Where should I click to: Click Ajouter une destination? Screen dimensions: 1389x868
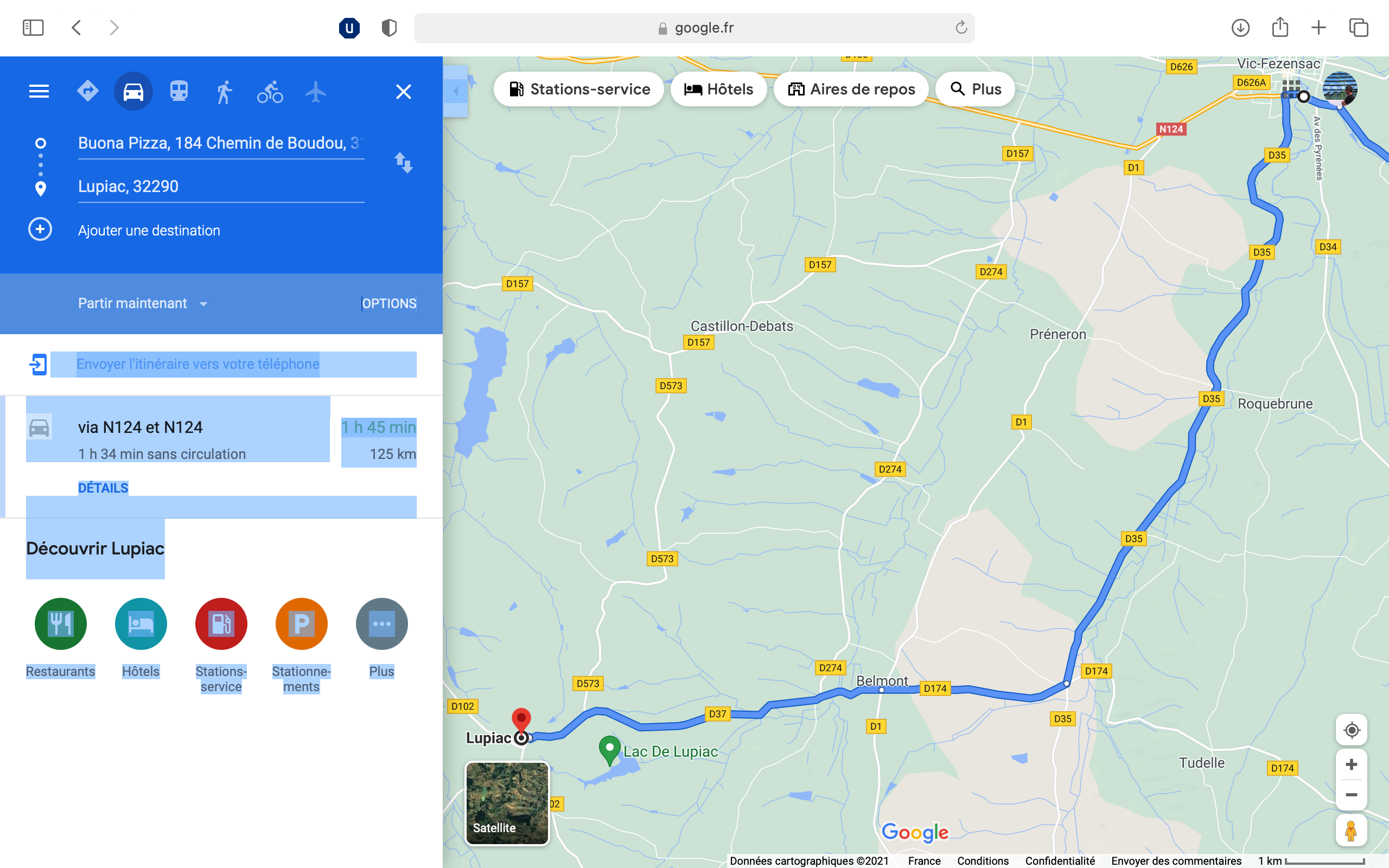click(149, 230)
